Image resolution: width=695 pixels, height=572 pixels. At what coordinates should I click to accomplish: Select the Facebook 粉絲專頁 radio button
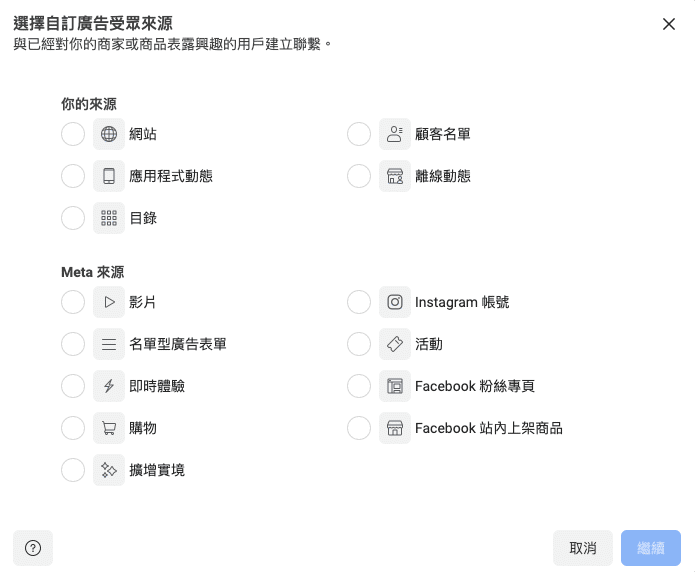359,386
